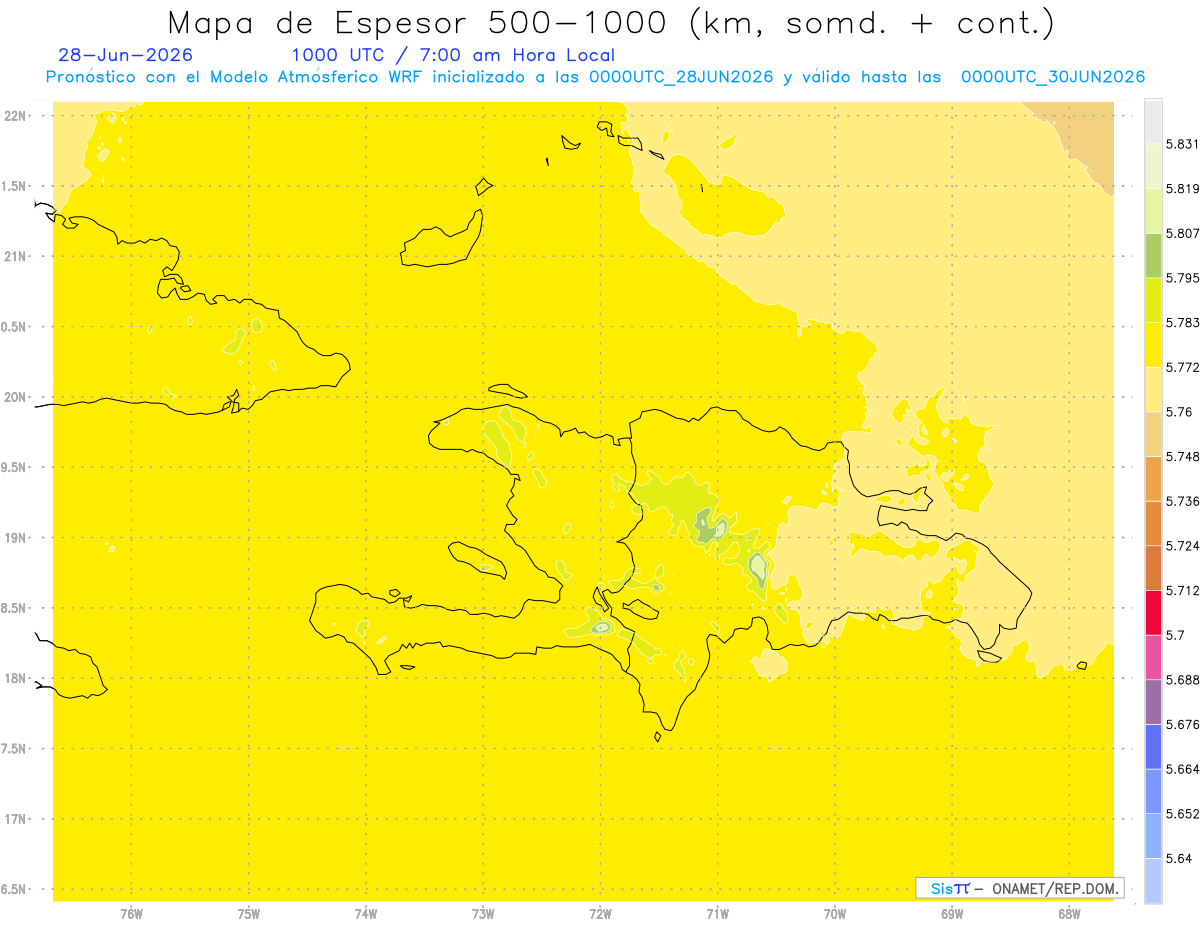Pick the pink legend swatch between 5.688 and 5.7
Screen dimensions: 1200x927
pyautogui.click(x=1153, y=657)
